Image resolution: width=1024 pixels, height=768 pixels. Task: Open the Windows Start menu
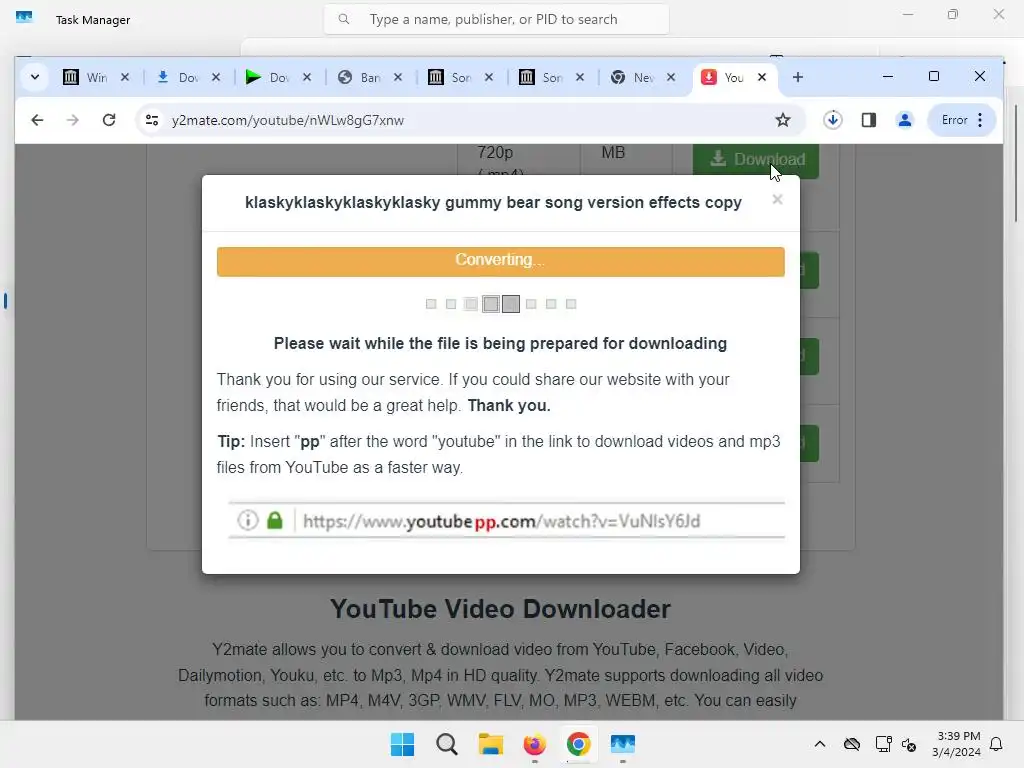[x=402, y=744]
